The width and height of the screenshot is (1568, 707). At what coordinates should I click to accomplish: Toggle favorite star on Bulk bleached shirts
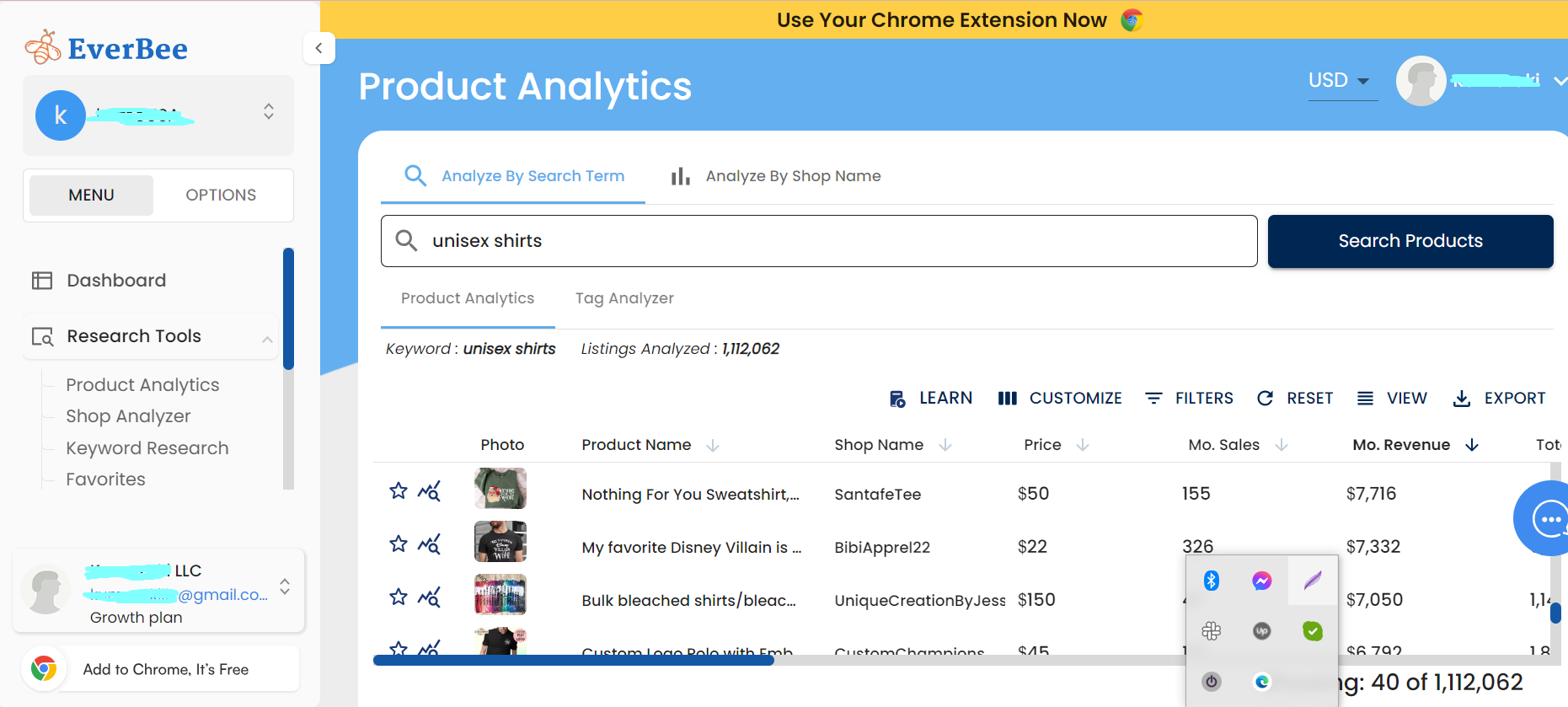pos(399,597)
